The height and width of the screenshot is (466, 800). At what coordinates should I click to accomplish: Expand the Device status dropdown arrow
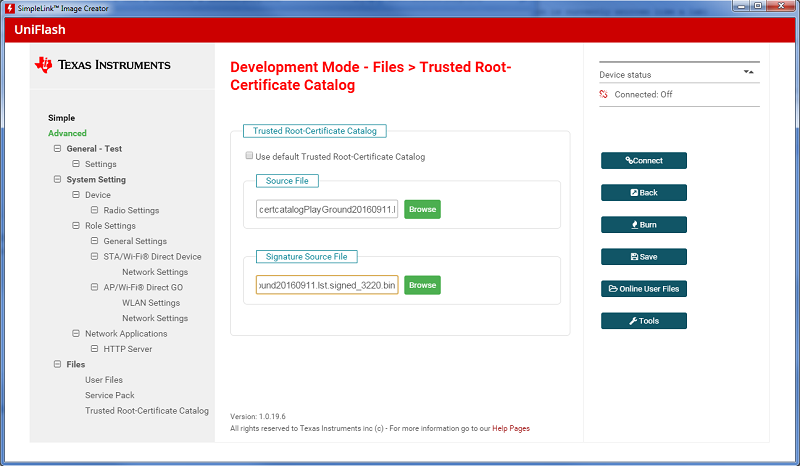748,73
